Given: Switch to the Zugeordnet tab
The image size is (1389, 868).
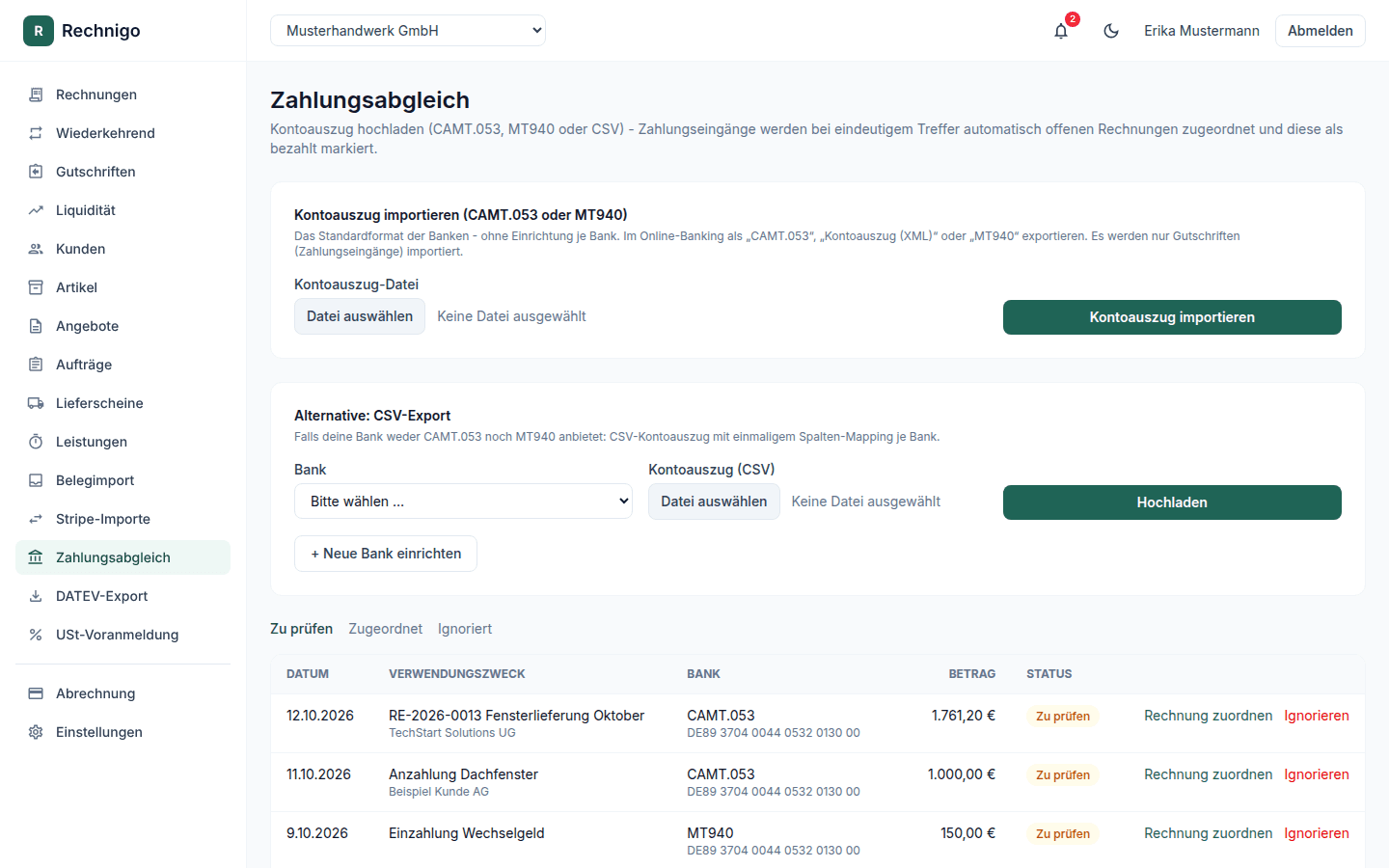Looking at the screenshot, I should click(x=385, y=629).
